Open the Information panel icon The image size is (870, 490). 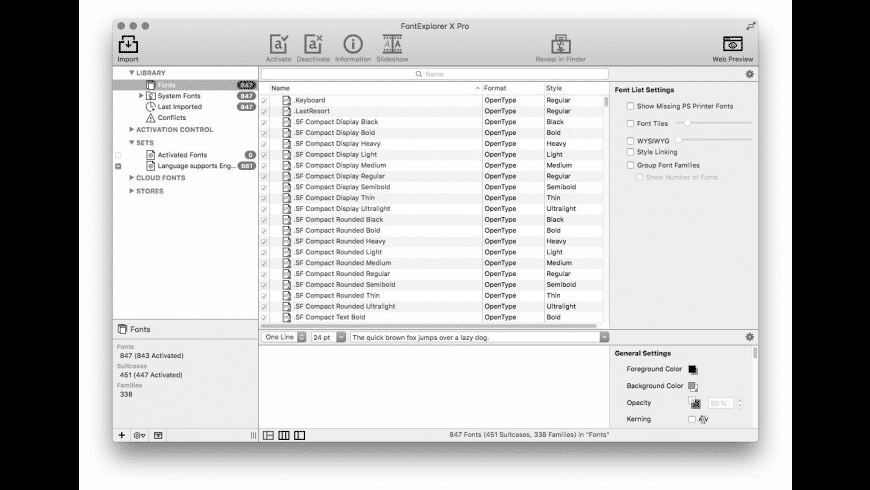[x=353, y=44]
